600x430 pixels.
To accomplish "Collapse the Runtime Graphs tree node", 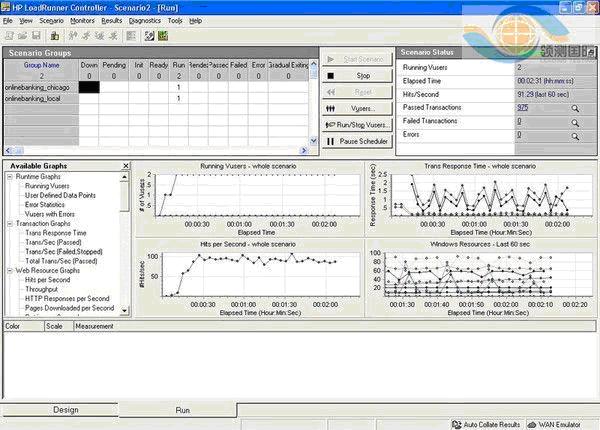I will click(10, 177).
